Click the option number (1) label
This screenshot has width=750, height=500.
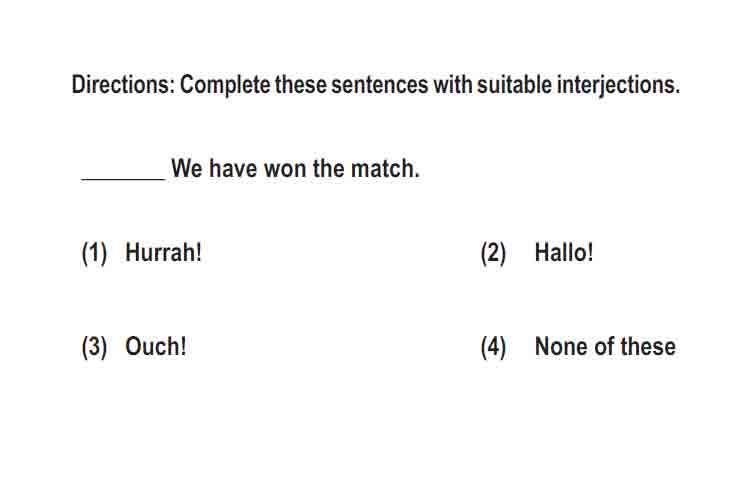tap(94, 253)
